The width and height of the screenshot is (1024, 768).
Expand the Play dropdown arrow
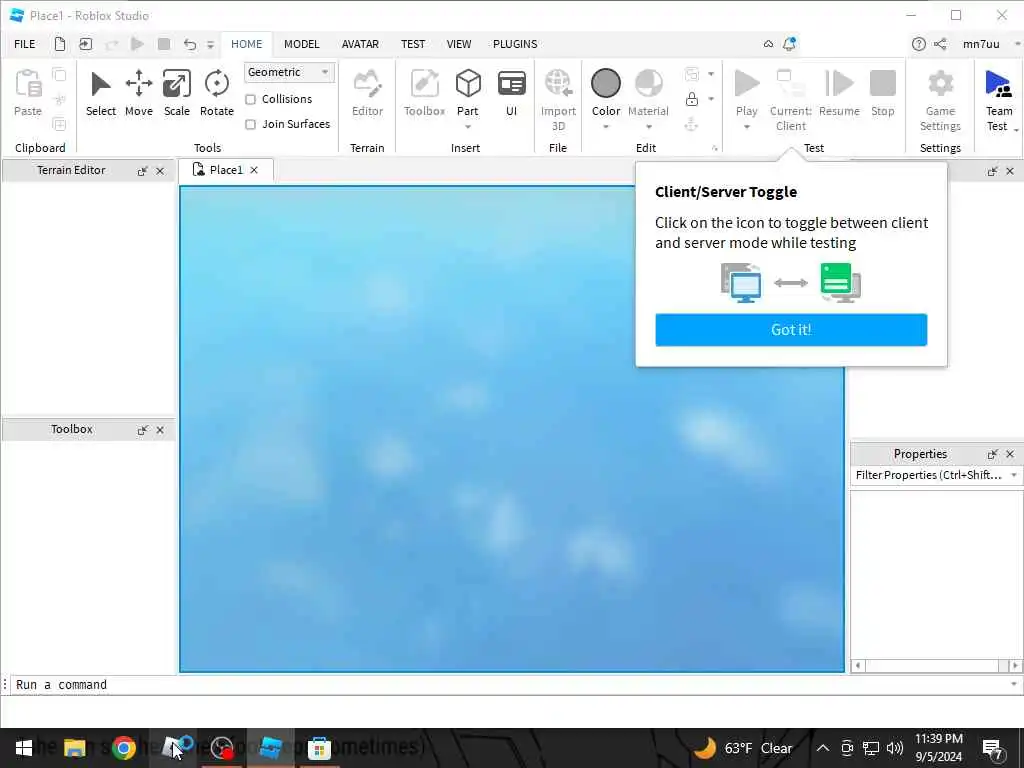pyautogui.click(x=746, y=127)
